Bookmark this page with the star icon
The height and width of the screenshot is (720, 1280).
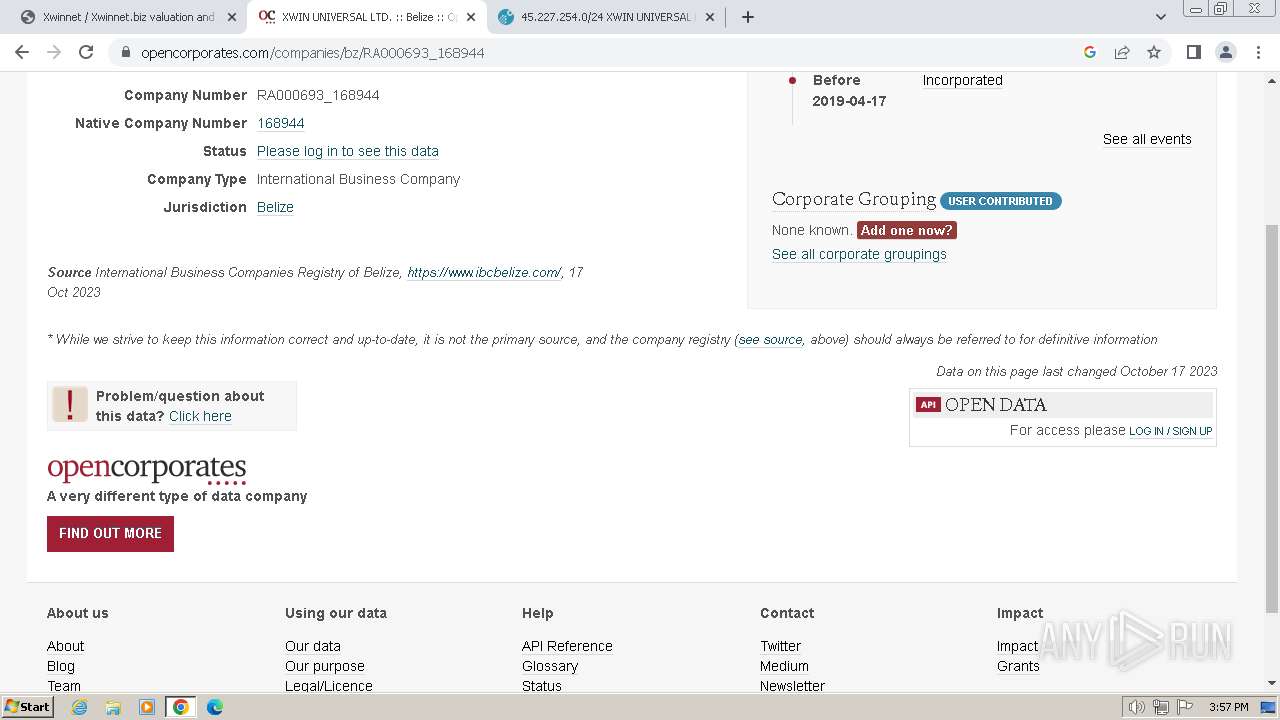(1154, 52)
